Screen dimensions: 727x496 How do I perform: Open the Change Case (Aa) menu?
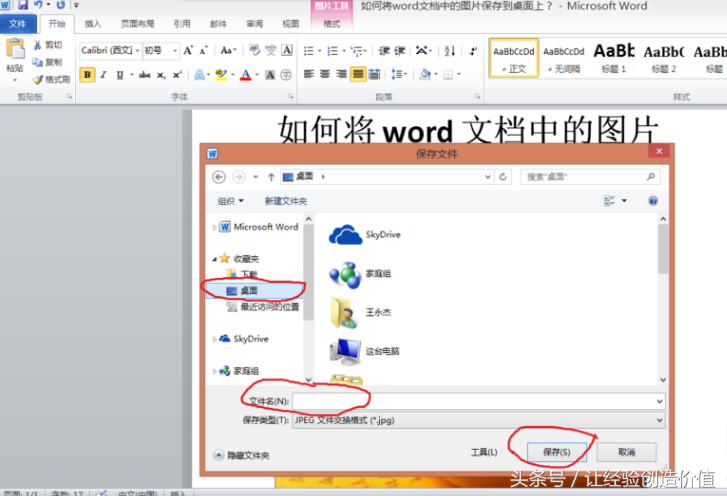coord(228,50)
